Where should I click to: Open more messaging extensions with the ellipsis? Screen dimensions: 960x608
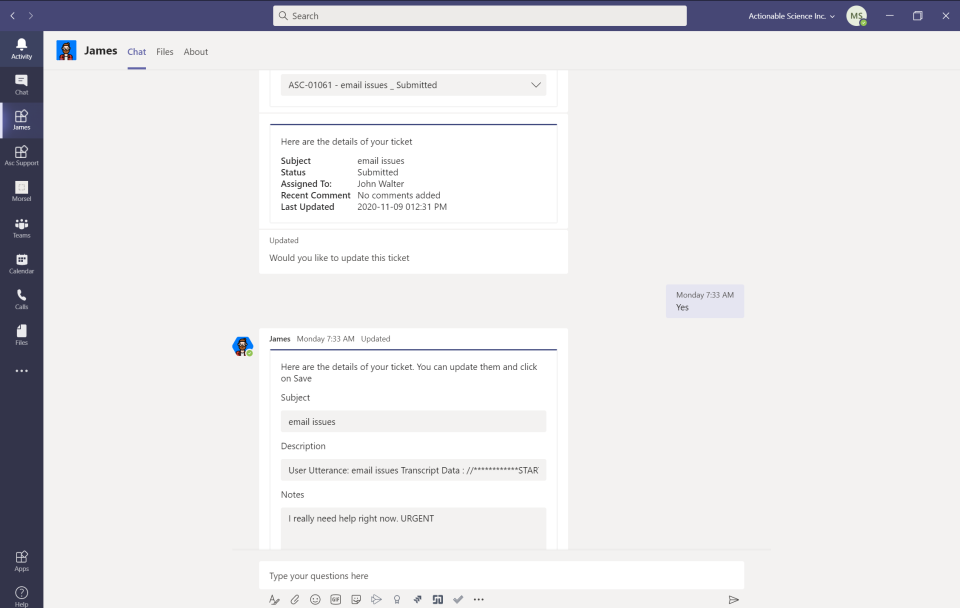coord(479,599)
